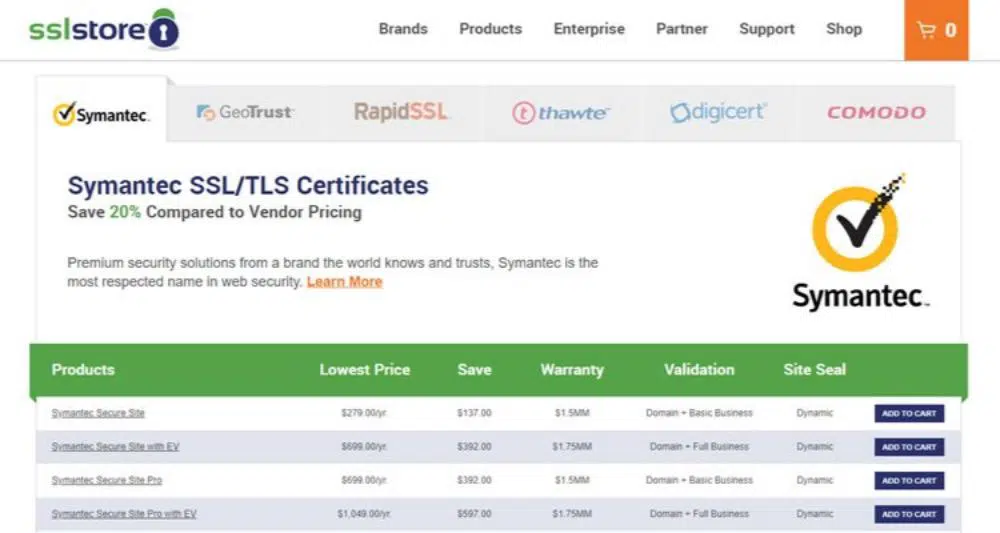Open the COMODO brand tab
1000x533 pixels.
(x=876, y=113)
